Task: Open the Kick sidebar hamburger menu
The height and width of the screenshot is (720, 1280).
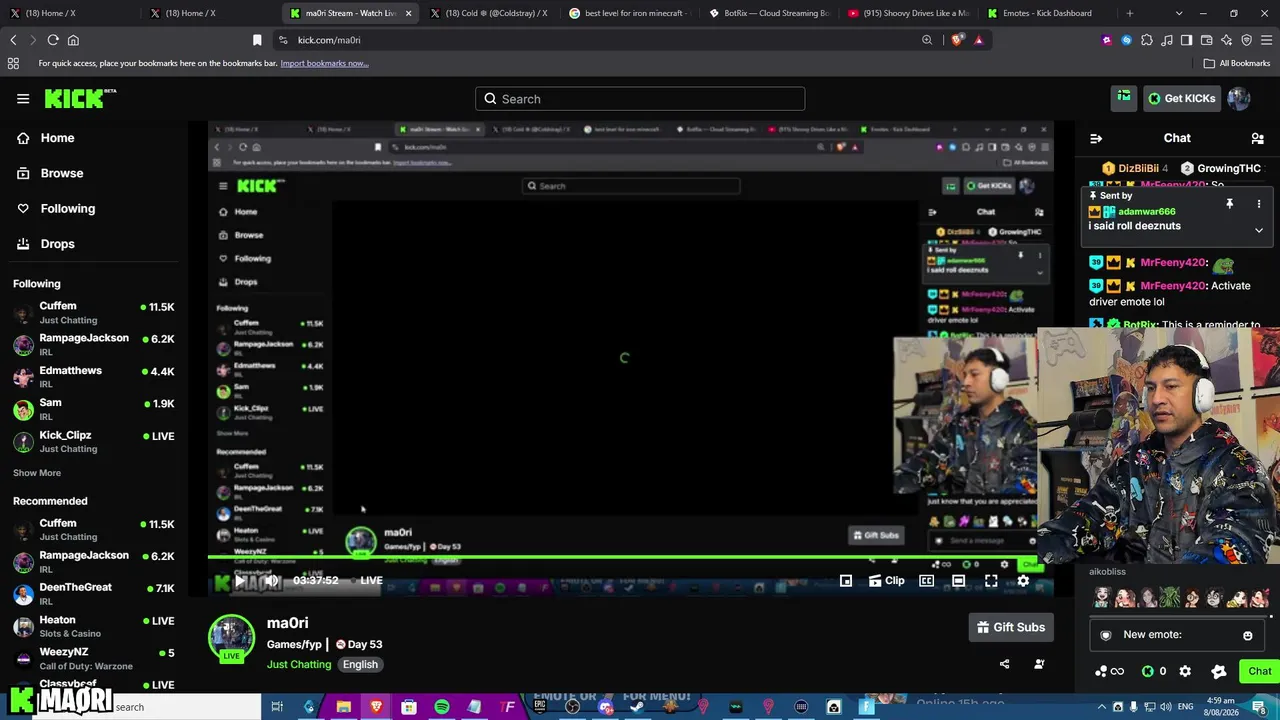Action: pyautogui.click(x=23, y=98)
